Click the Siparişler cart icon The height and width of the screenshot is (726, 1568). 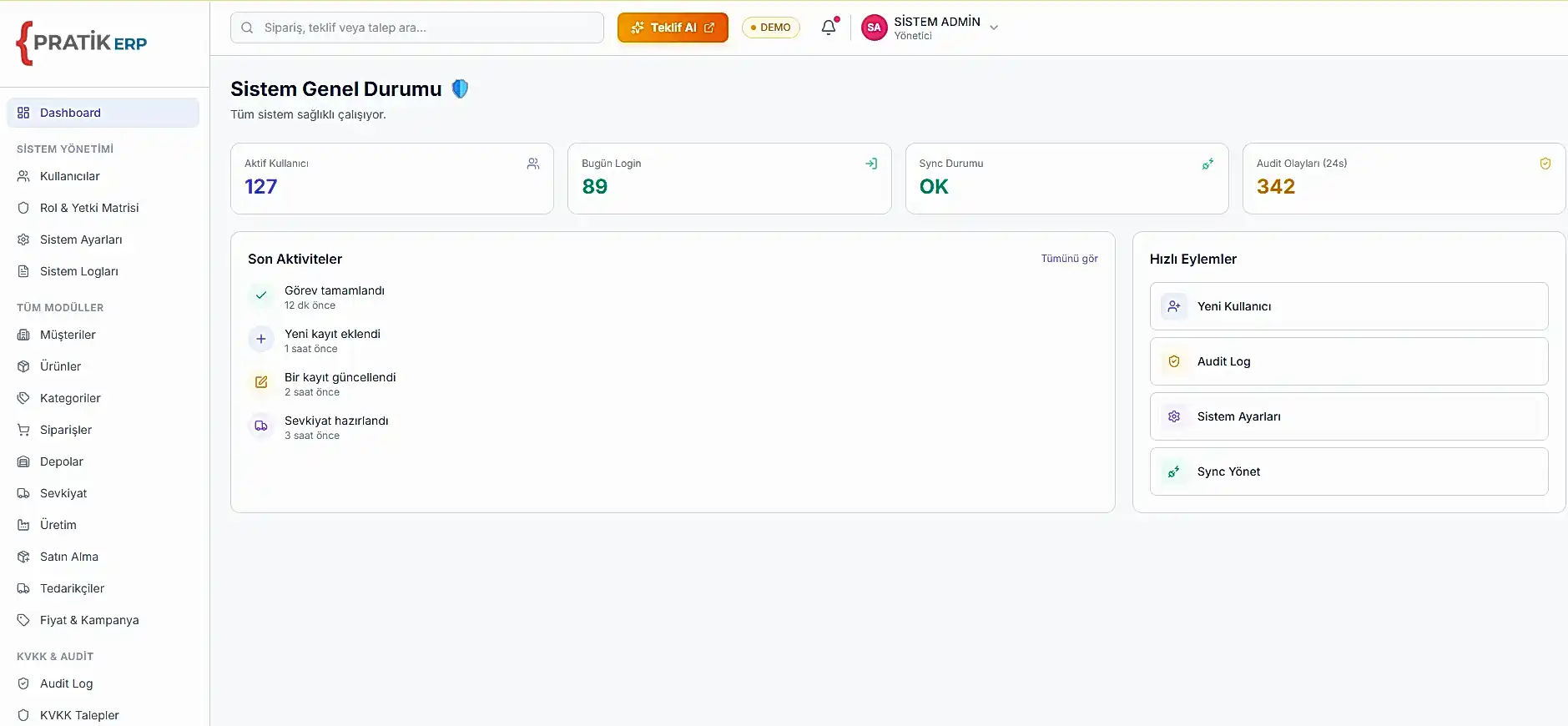tap(23, 430)
